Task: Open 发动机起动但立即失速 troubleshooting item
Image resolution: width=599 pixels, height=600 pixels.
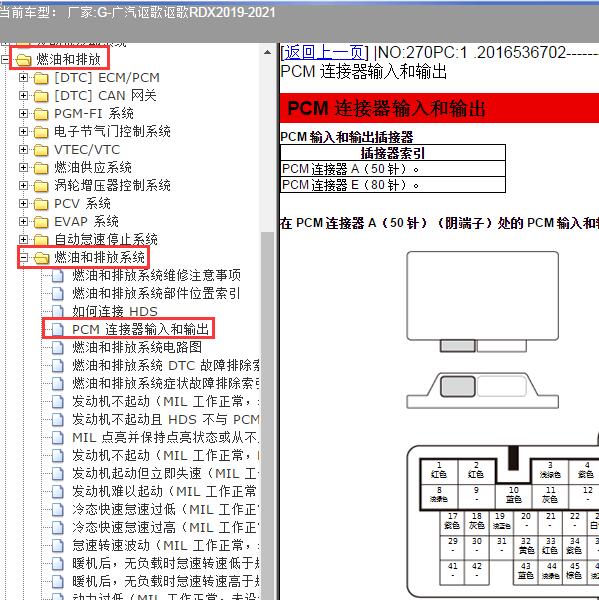Action: pos(165,474)
